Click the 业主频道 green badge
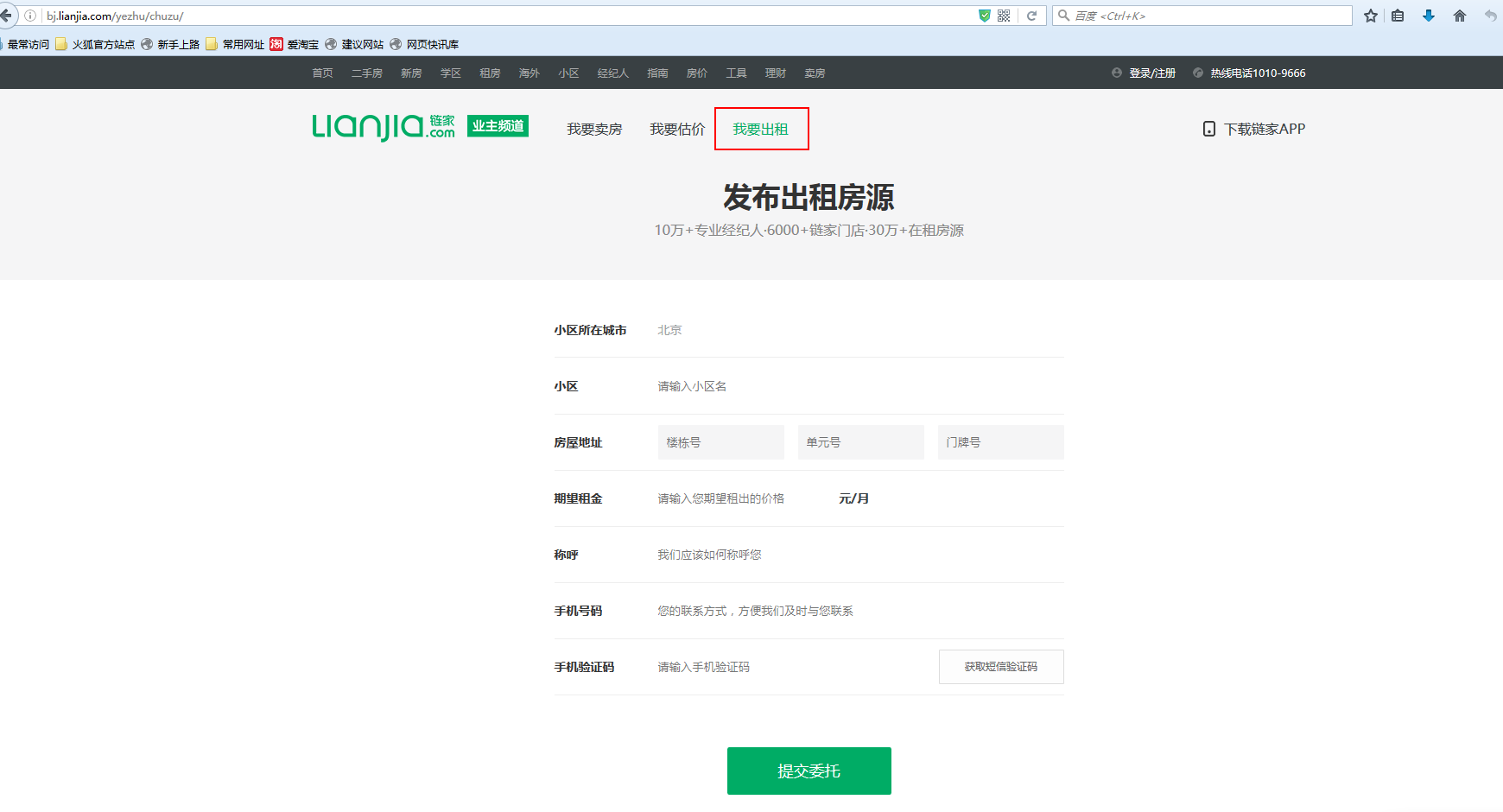The width and height of the screenshot is (1503, 812). point(498,126)
